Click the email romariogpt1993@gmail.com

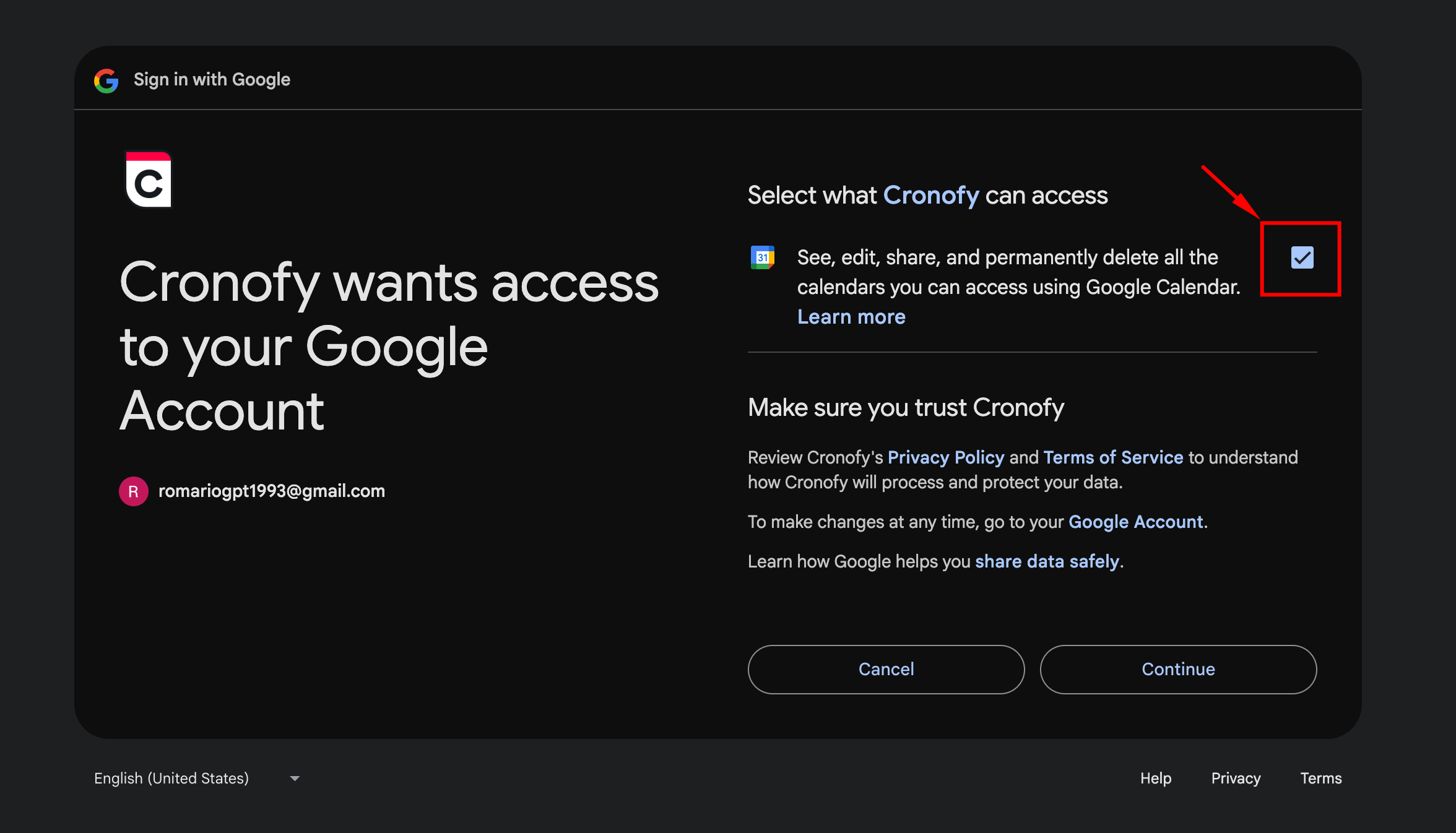[272, 491]
